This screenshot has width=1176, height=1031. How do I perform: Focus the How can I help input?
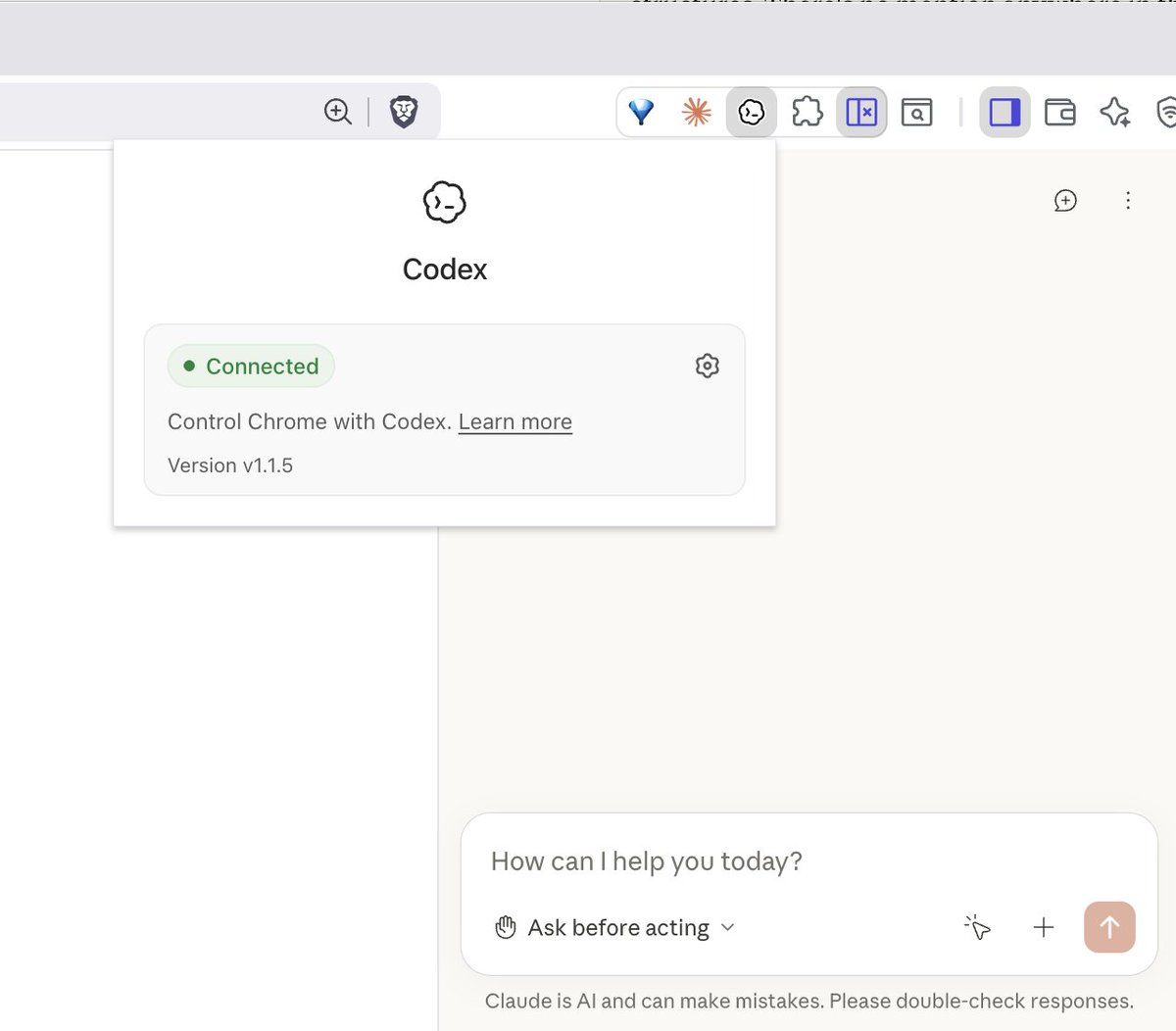[809, 861]
